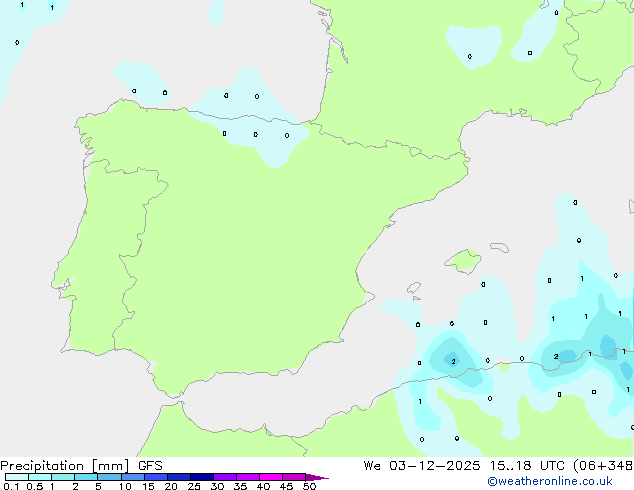Pick the 40–45 mm magenta legend swatch

click(271, 477)
